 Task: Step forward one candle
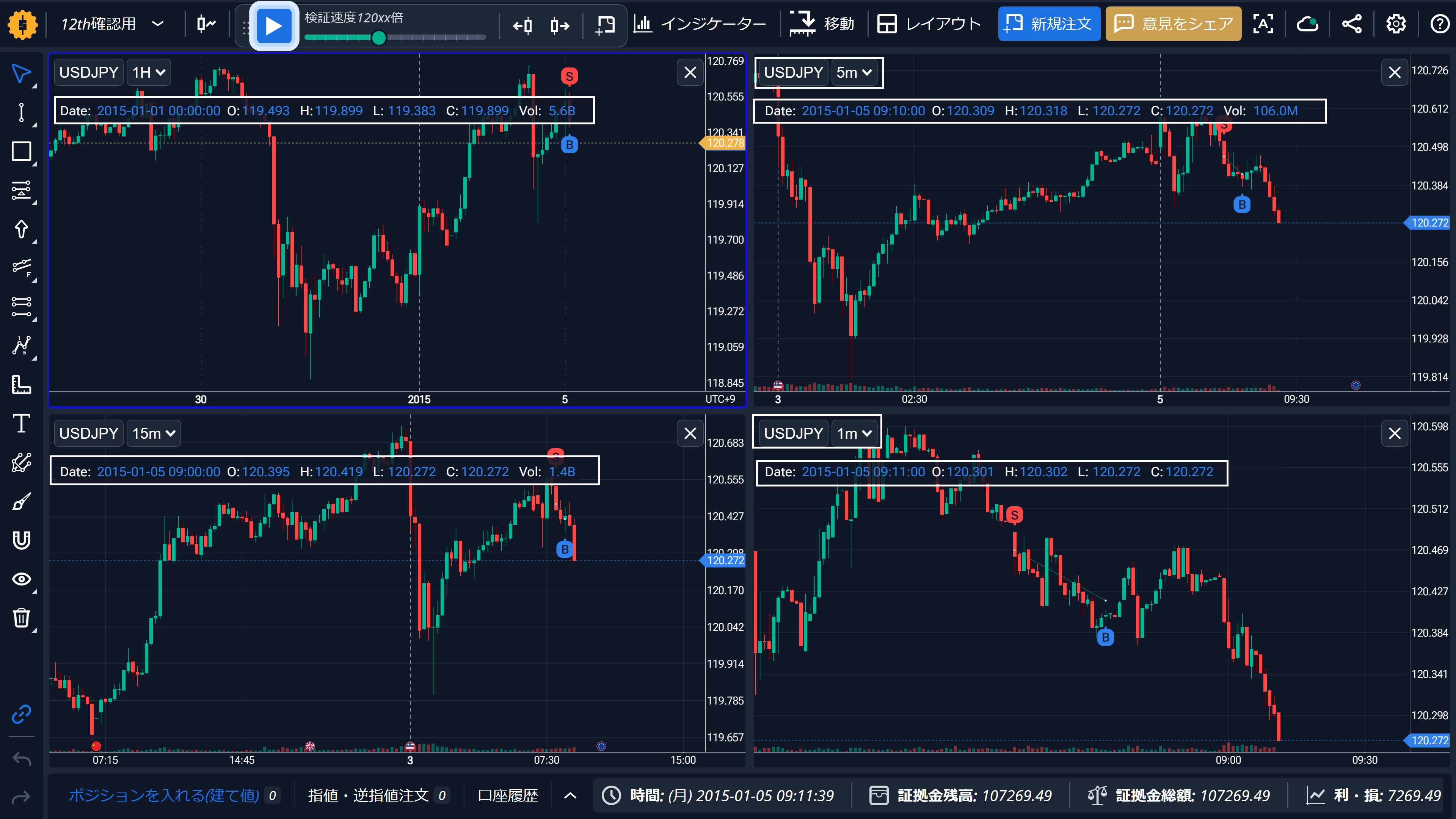coord(560,25)
